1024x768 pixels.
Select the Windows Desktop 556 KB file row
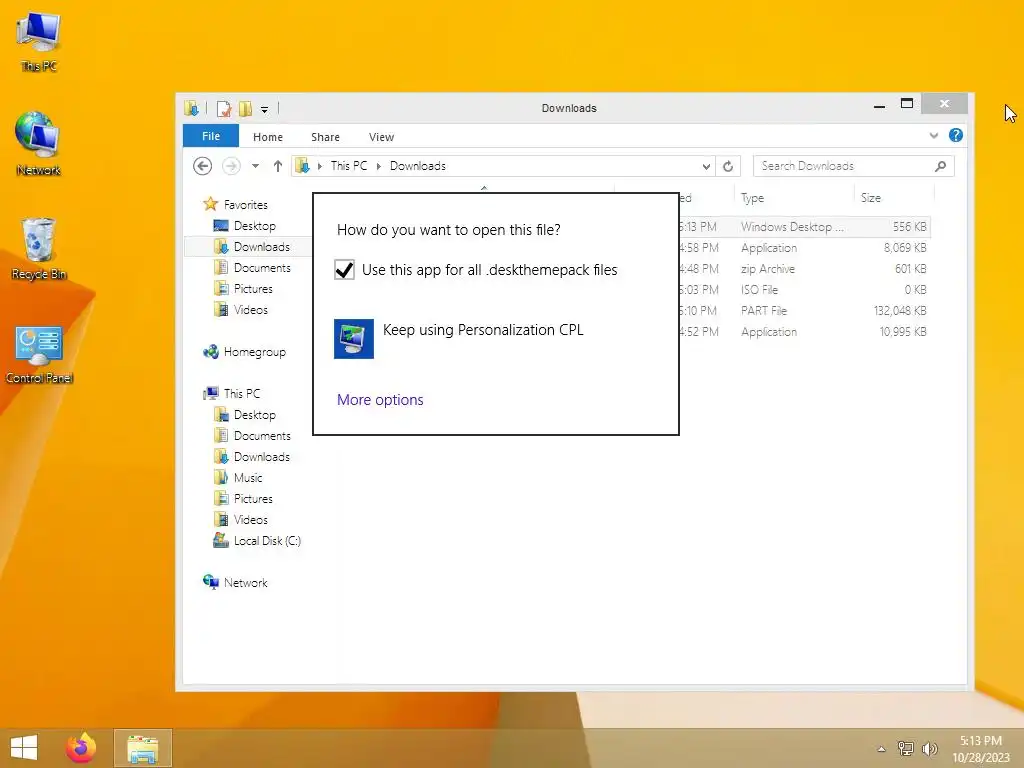point(803,227)
